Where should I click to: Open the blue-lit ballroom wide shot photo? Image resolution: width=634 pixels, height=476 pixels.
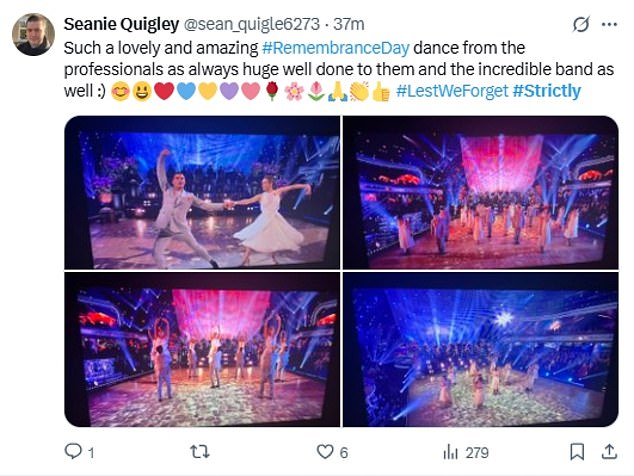coord(481,349)
